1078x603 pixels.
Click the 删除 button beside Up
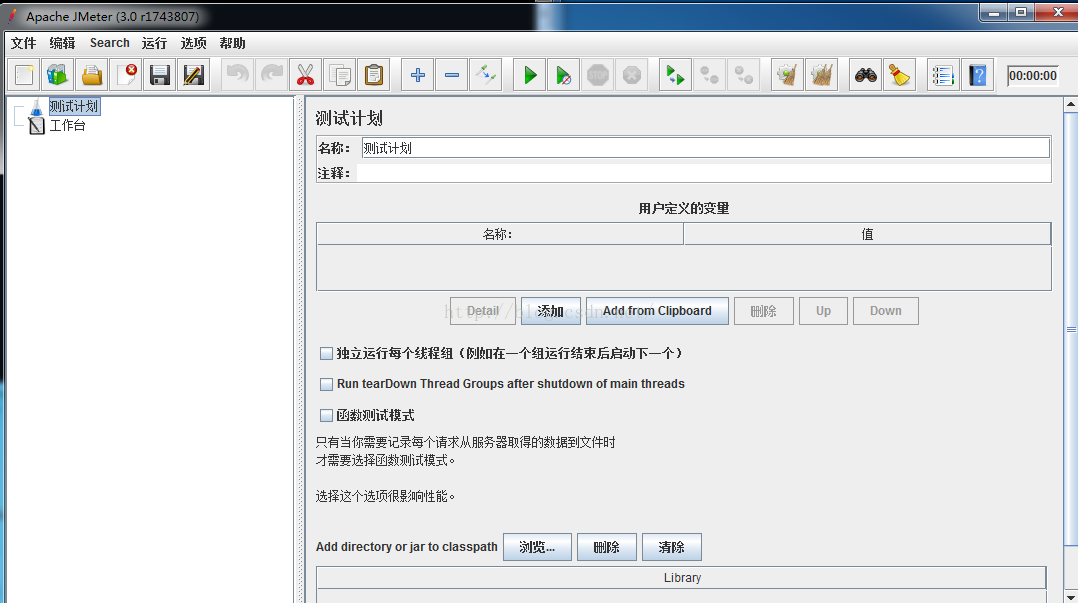click(x=764, y=311)
